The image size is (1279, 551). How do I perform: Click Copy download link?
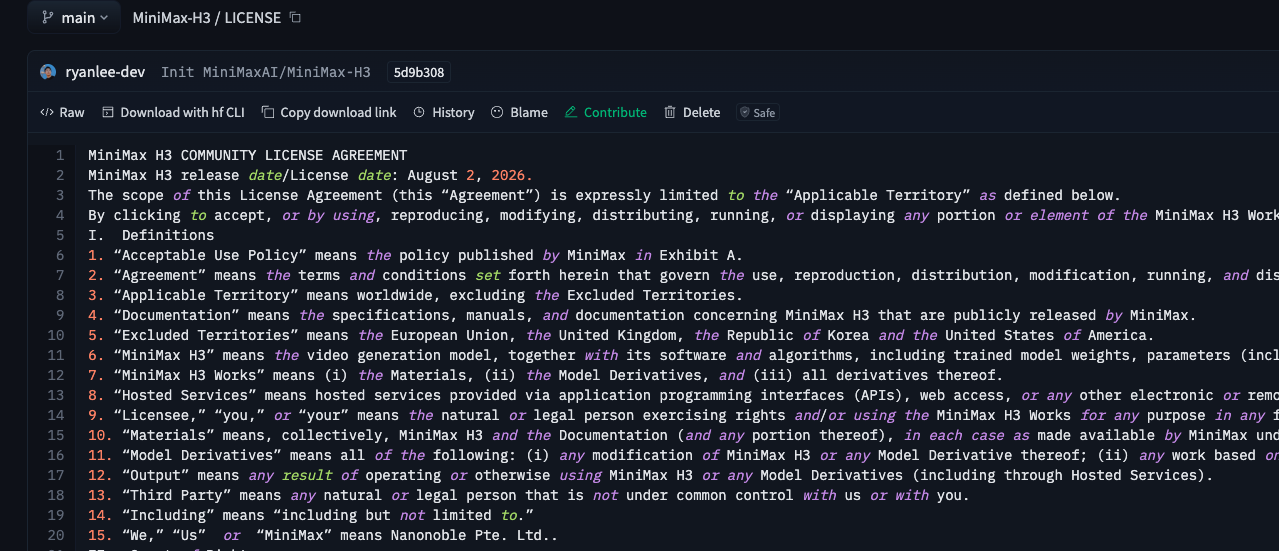329,112
